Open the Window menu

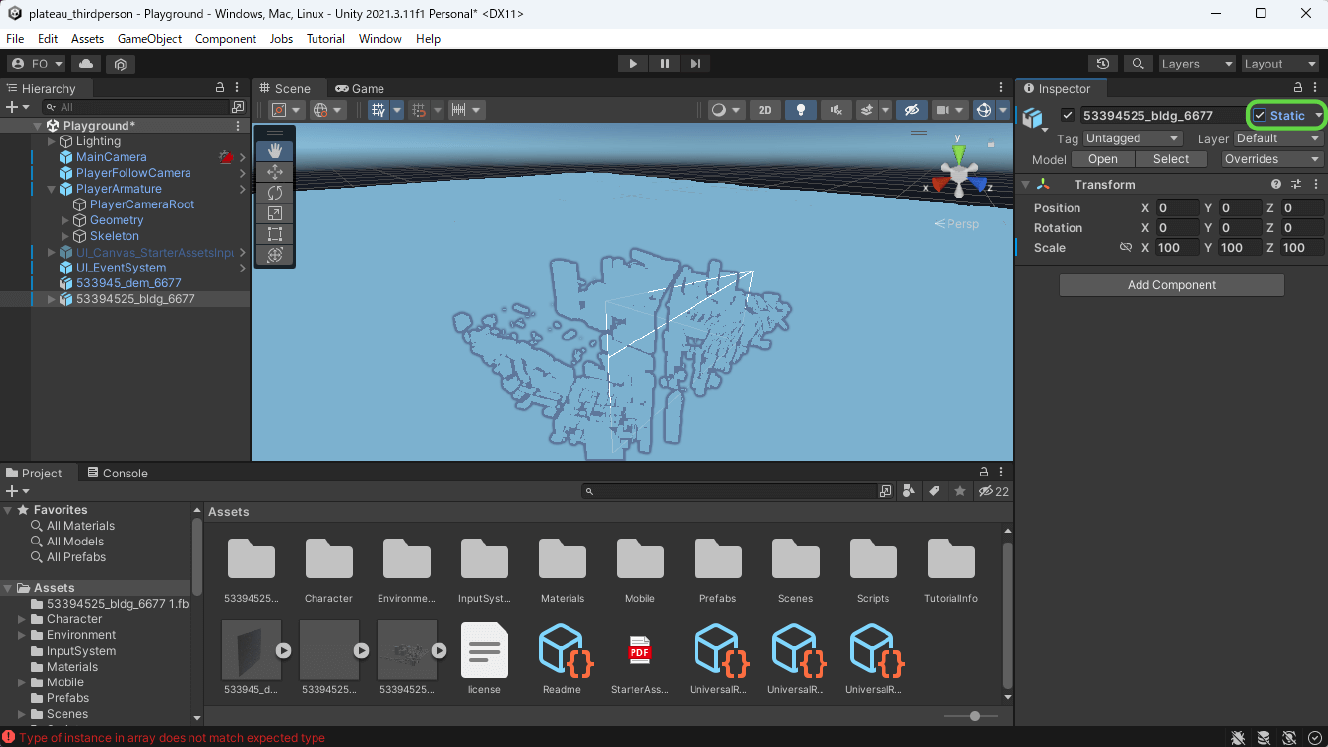[x=380, y=39]
